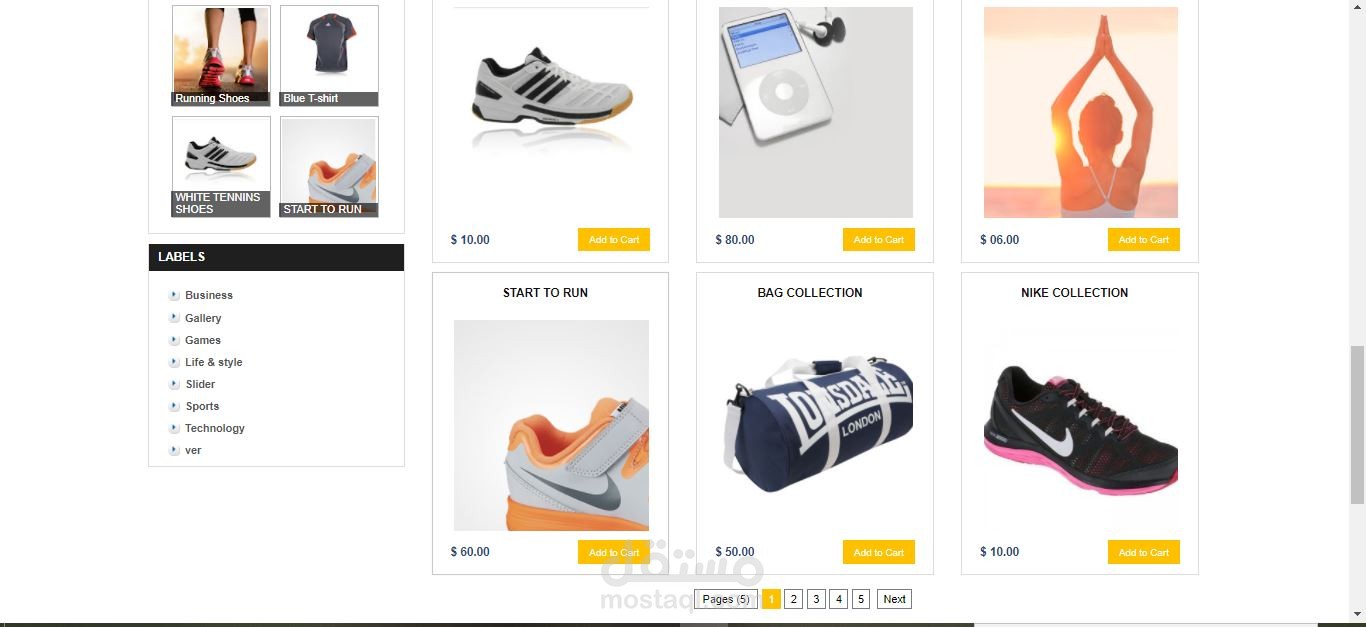This screenshot has width=1366, height=627.
Task: Click the Next pagination button
Action: 894,599
